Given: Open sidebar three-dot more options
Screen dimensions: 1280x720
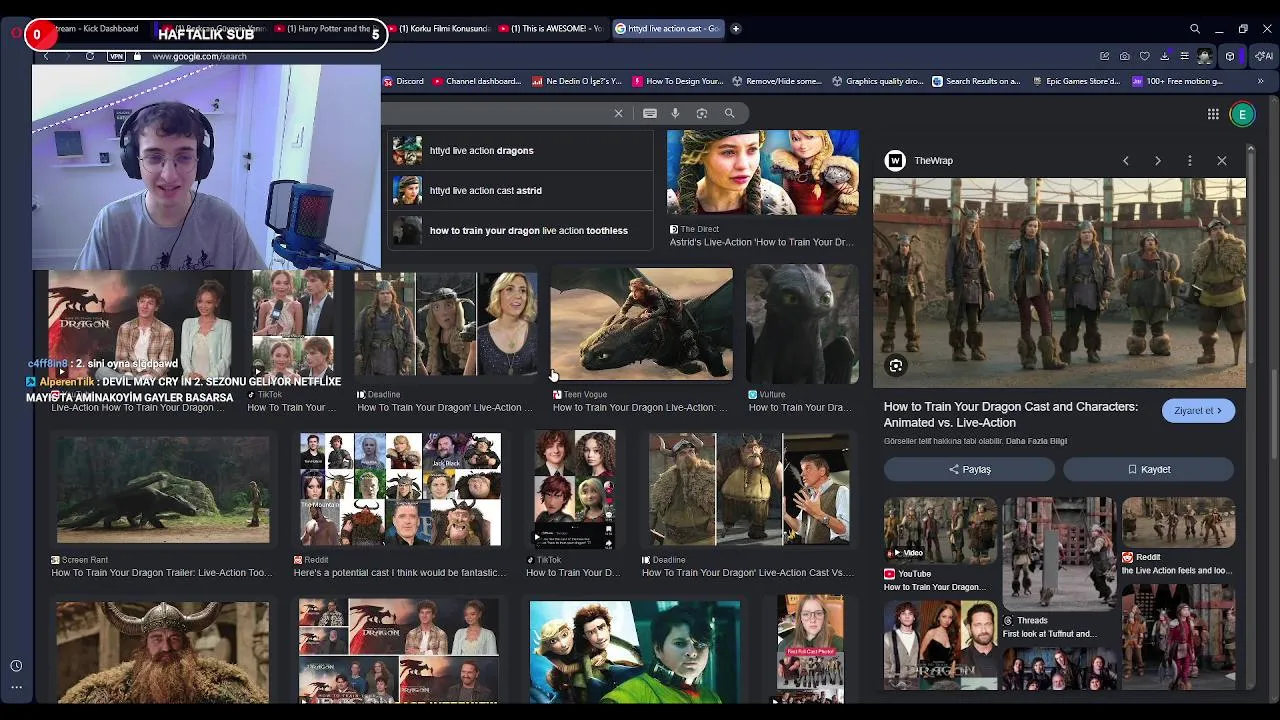Looking at the screenshot, I should (16, 687).
